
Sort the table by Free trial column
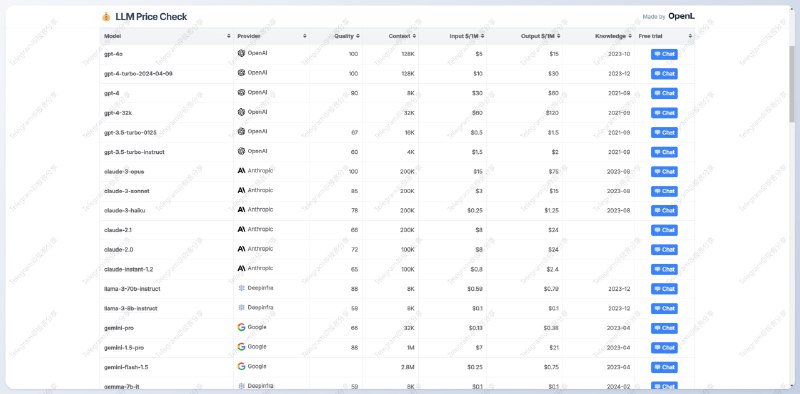[x=690, y=36]
